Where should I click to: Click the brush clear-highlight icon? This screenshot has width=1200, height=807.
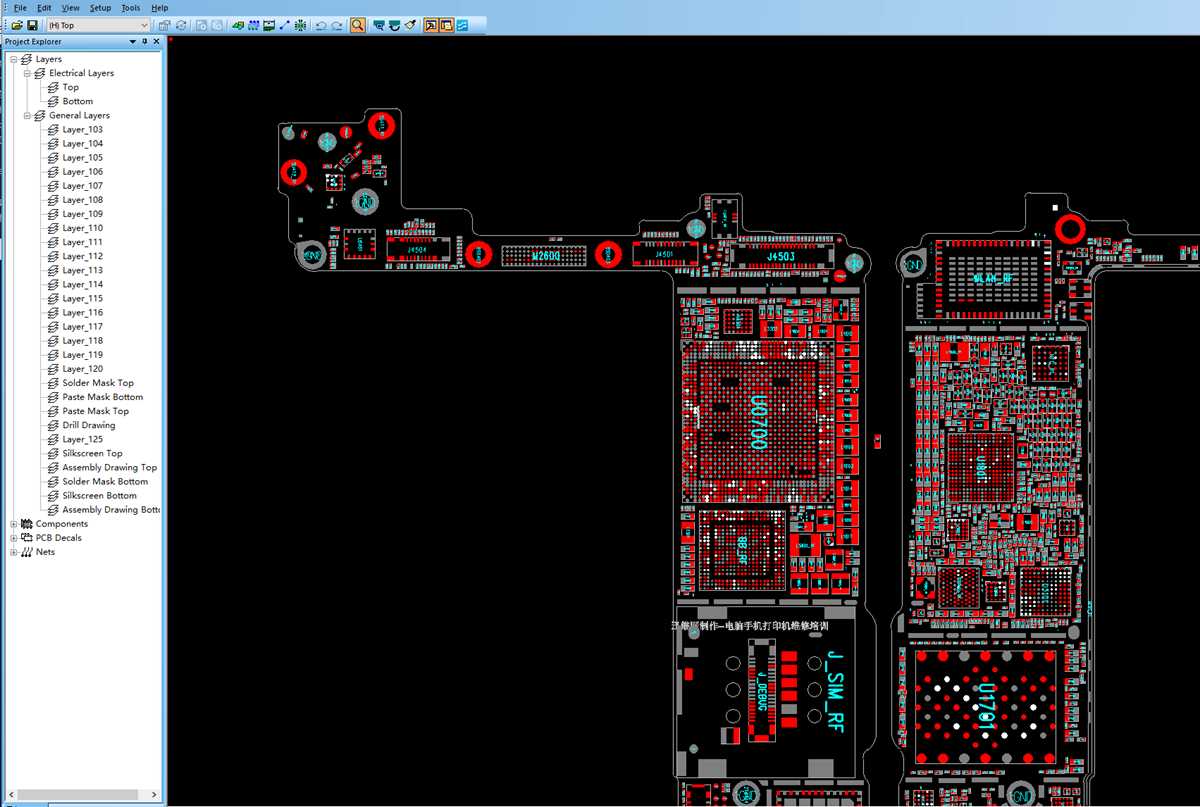pyautogui.click(x=410, y=25)
